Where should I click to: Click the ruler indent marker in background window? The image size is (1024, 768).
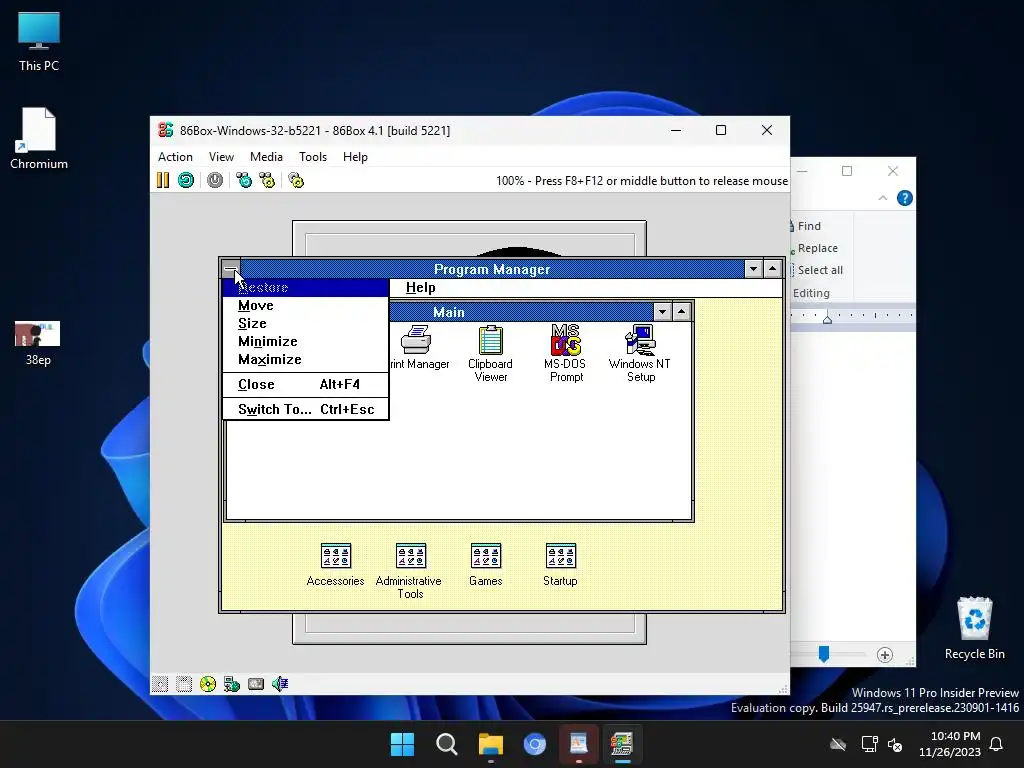(x=827, y=318)
